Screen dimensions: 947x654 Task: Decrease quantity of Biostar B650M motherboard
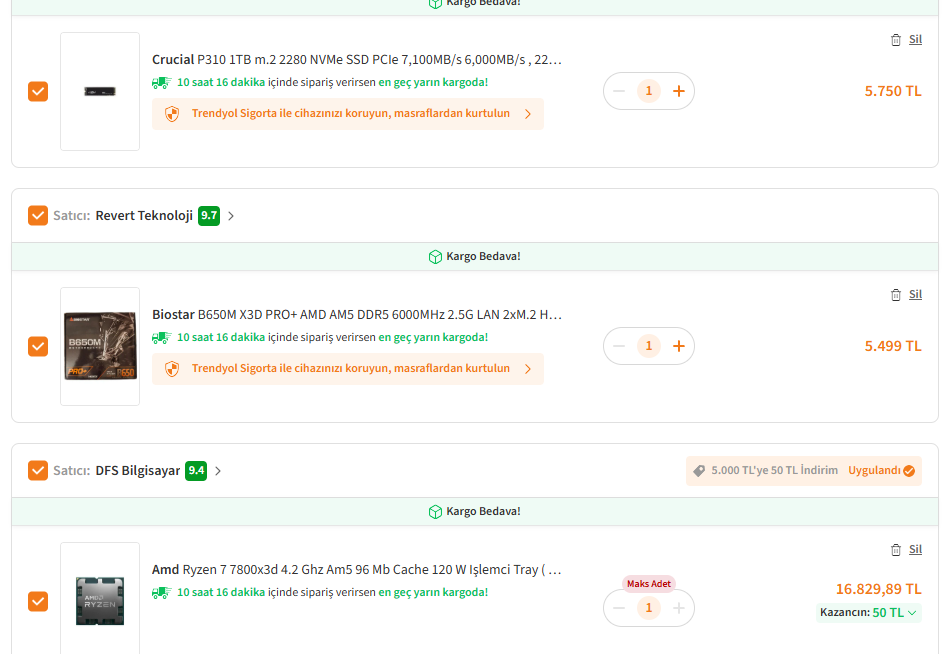619,346
